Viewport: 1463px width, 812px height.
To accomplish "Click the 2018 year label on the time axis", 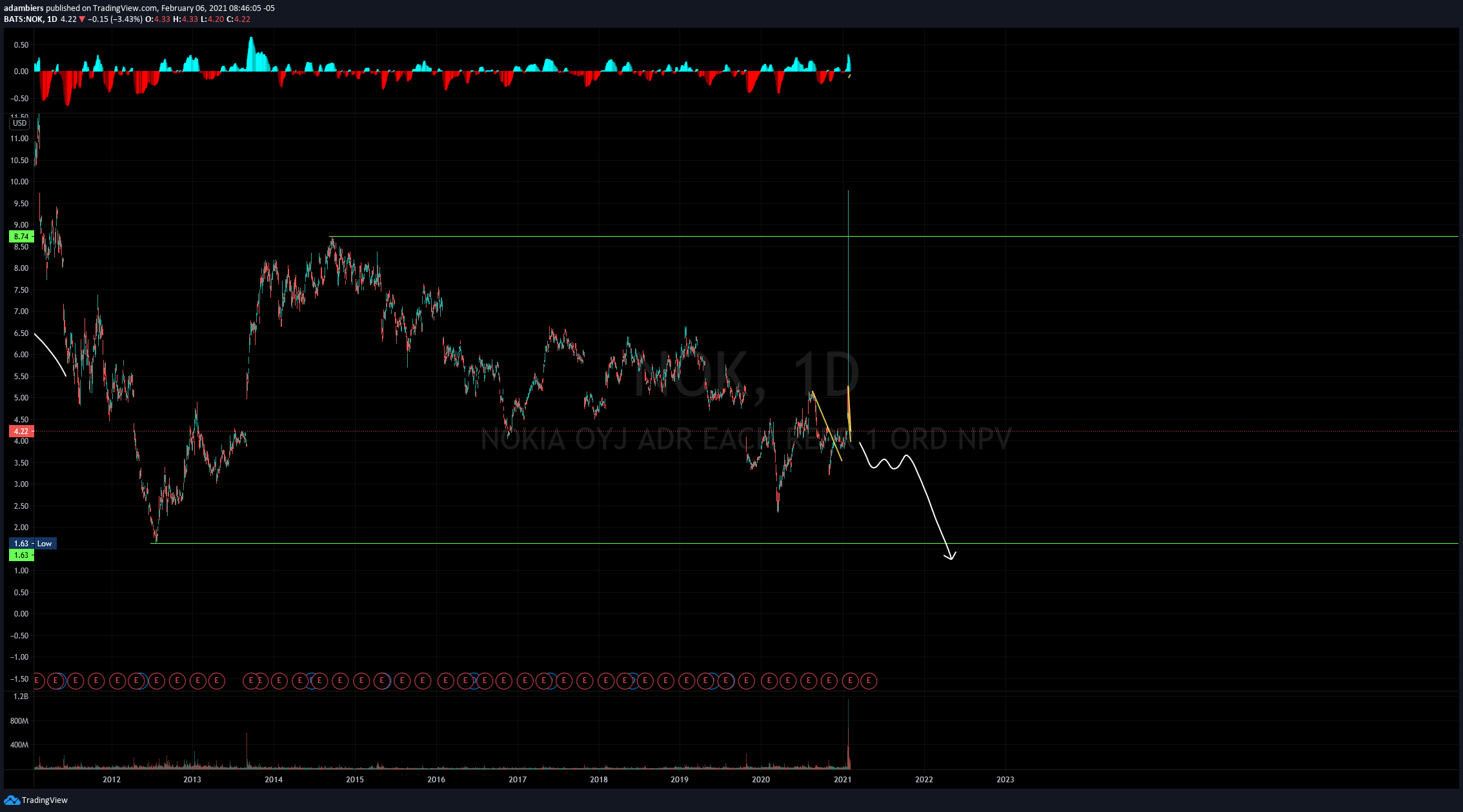I will click(x=599, y=779).
